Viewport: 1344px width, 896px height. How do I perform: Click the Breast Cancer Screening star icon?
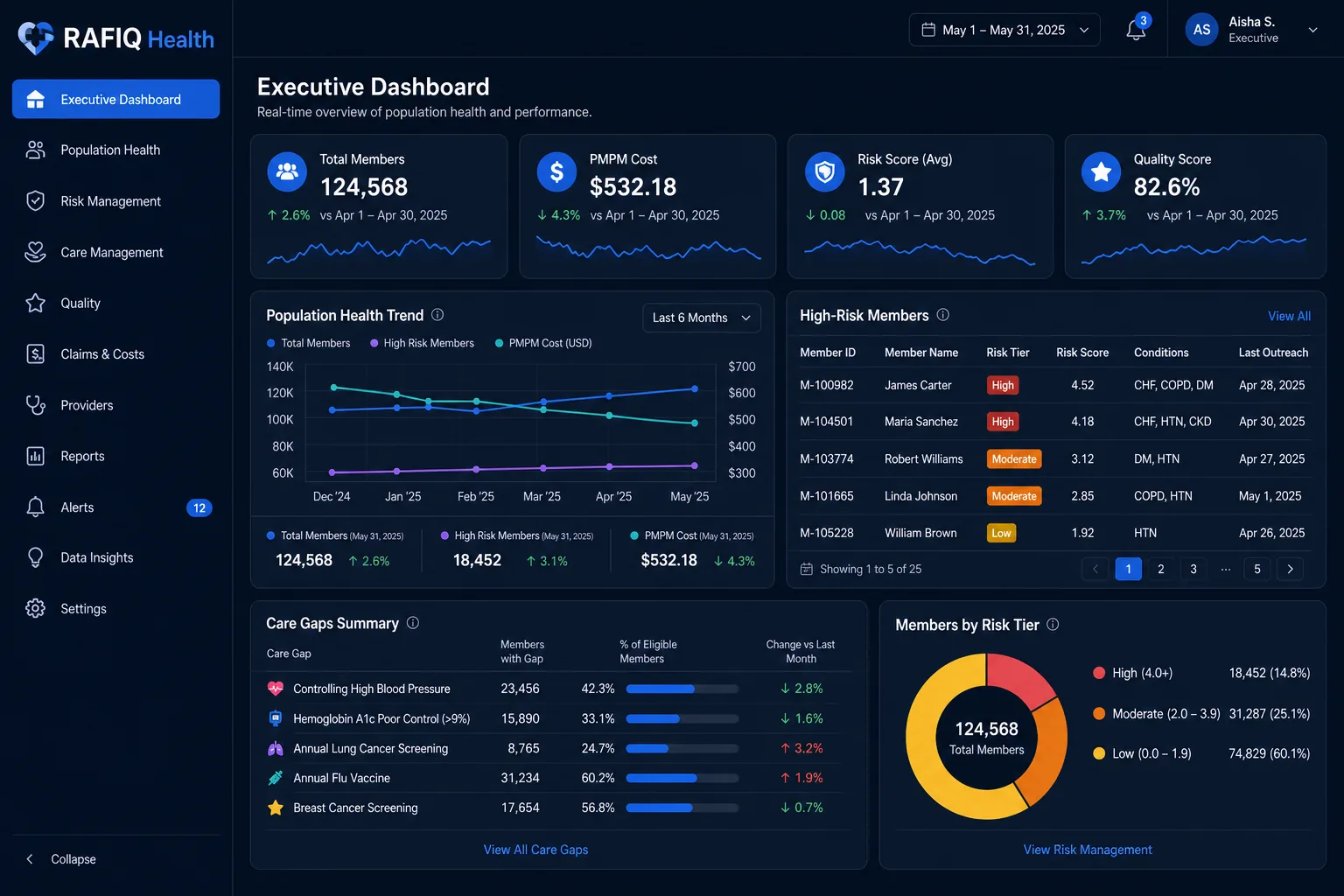point(276,808)
